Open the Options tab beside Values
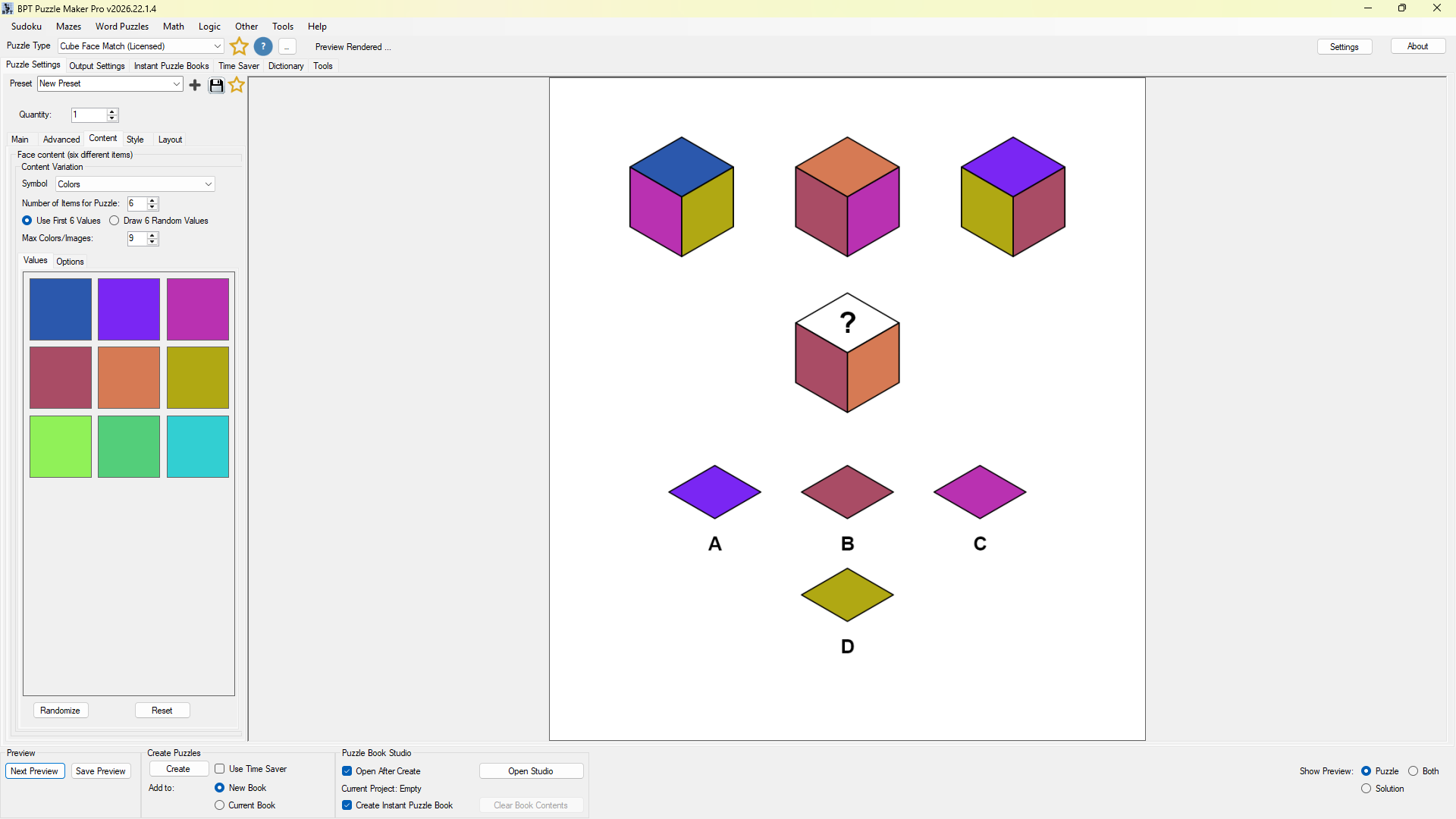 point(70,262)
